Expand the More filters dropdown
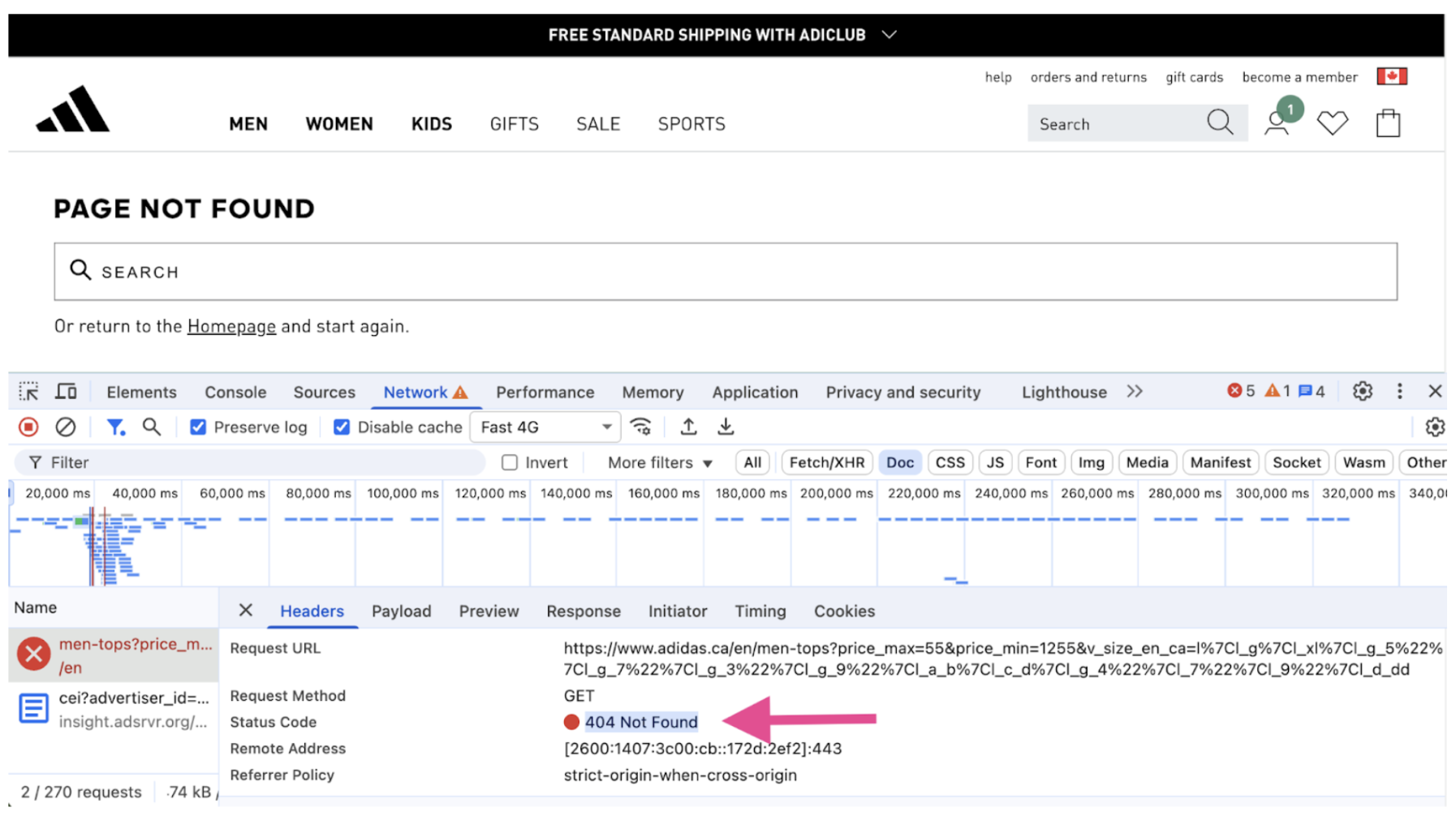The height and width of the screenshot is (816, 1456). [x=659, y=463]
